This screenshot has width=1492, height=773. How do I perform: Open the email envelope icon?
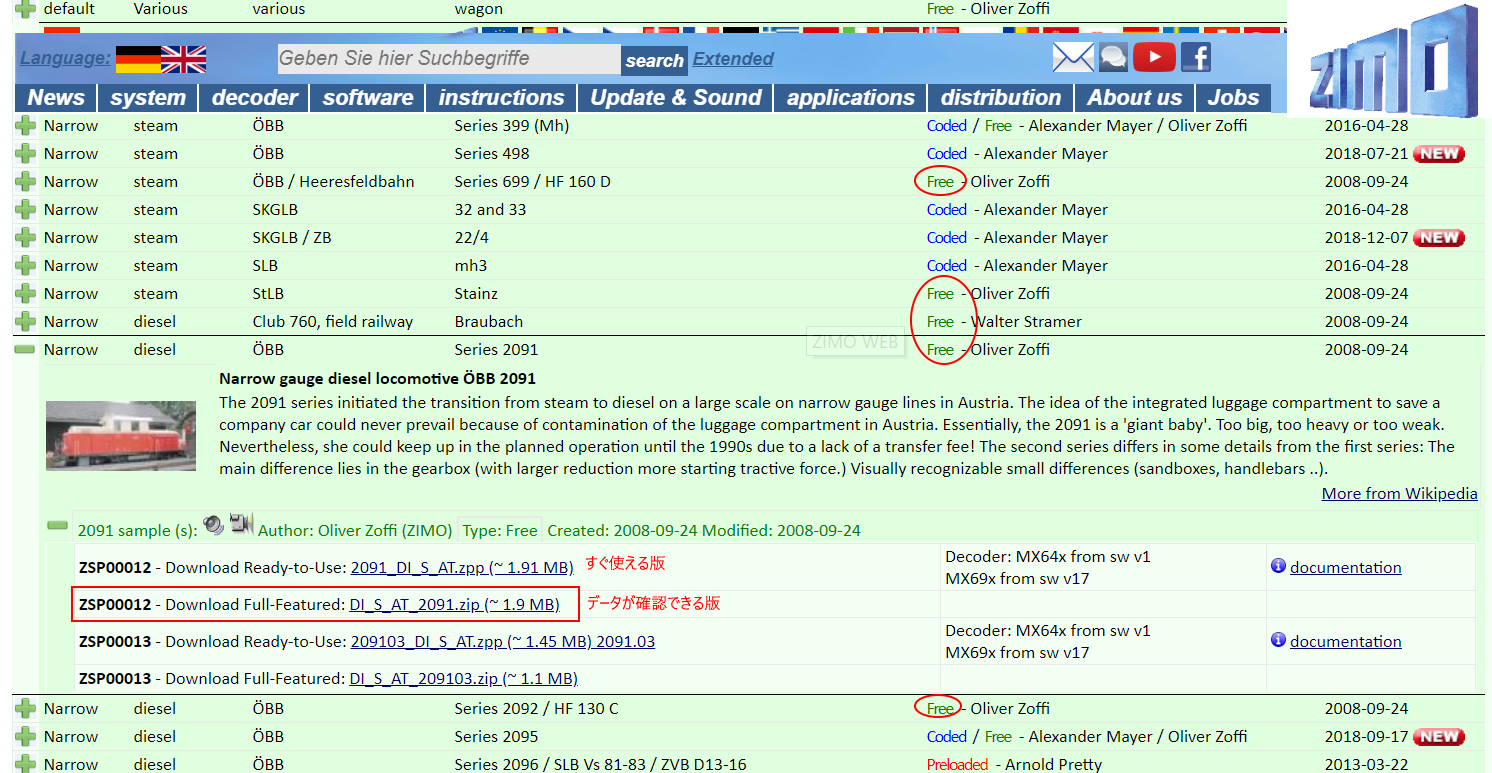click(x=1073, y=57)
